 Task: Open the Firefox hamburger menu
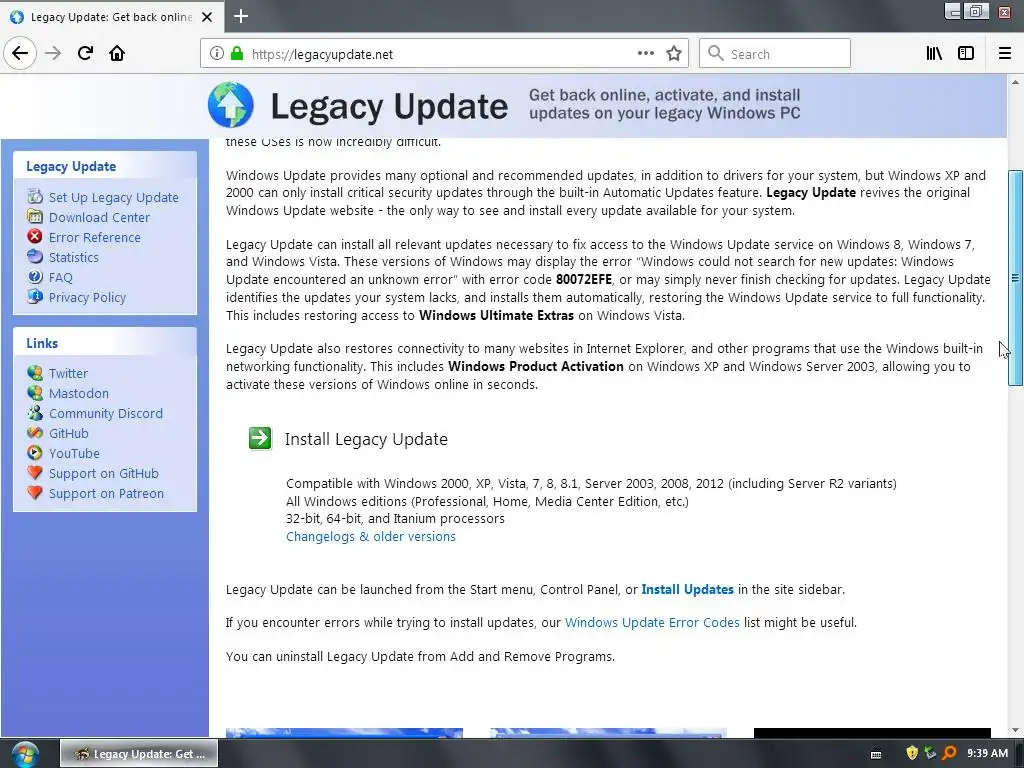[x=1005, y=54]
